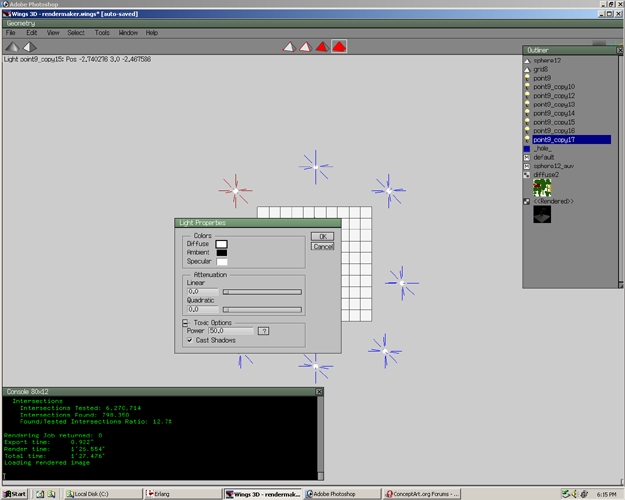The image size is (625, 500).
Task: Switch to Adobe Photoshop taskbar button
Action: (x=342, y=494)
